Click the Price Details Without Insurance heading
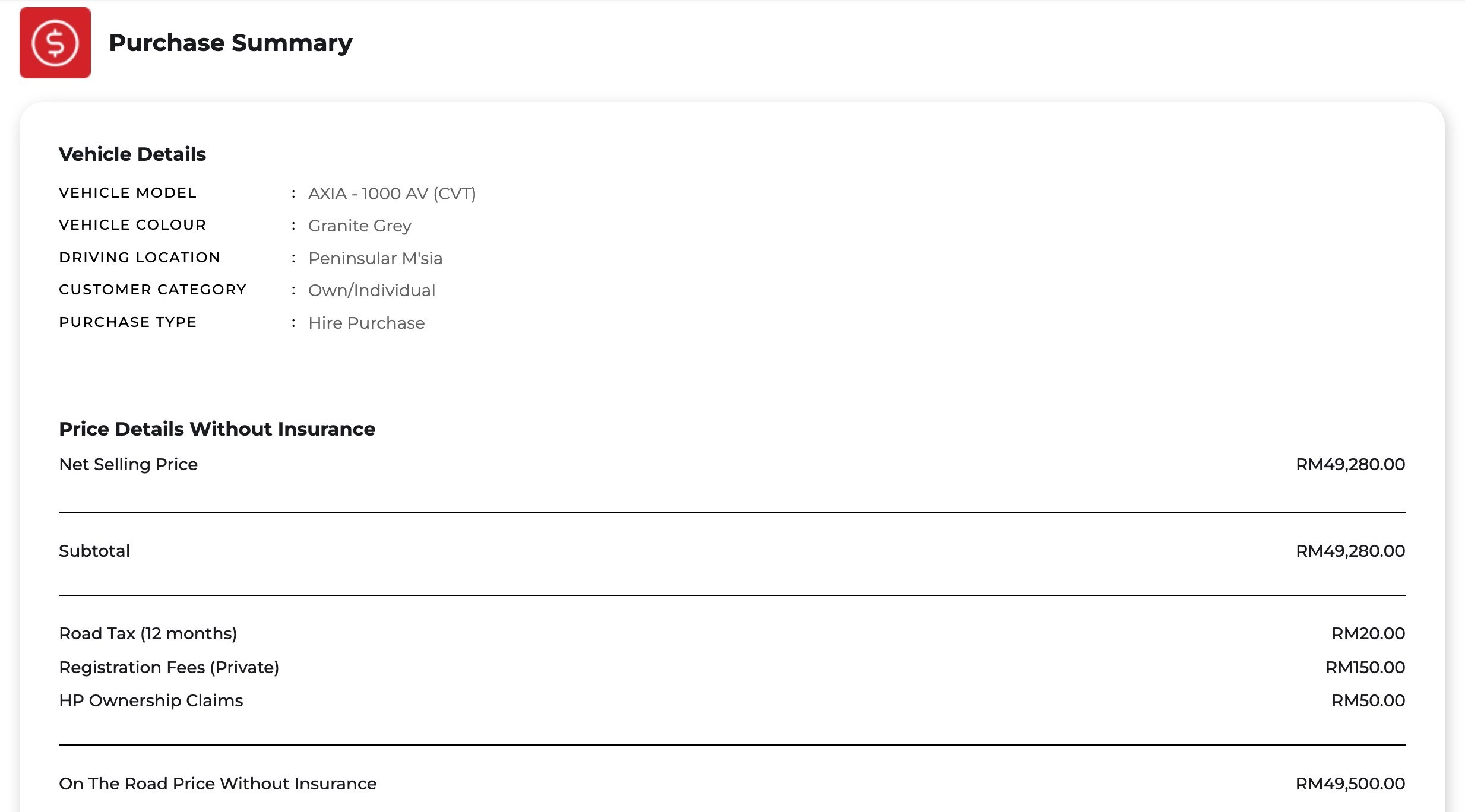Screen dimensions: 1465x812 tap(217, 429)
